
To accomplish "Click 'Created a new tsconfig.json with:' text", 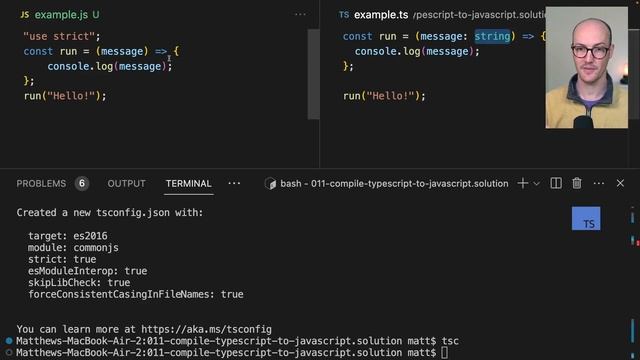I will point(110,213).
